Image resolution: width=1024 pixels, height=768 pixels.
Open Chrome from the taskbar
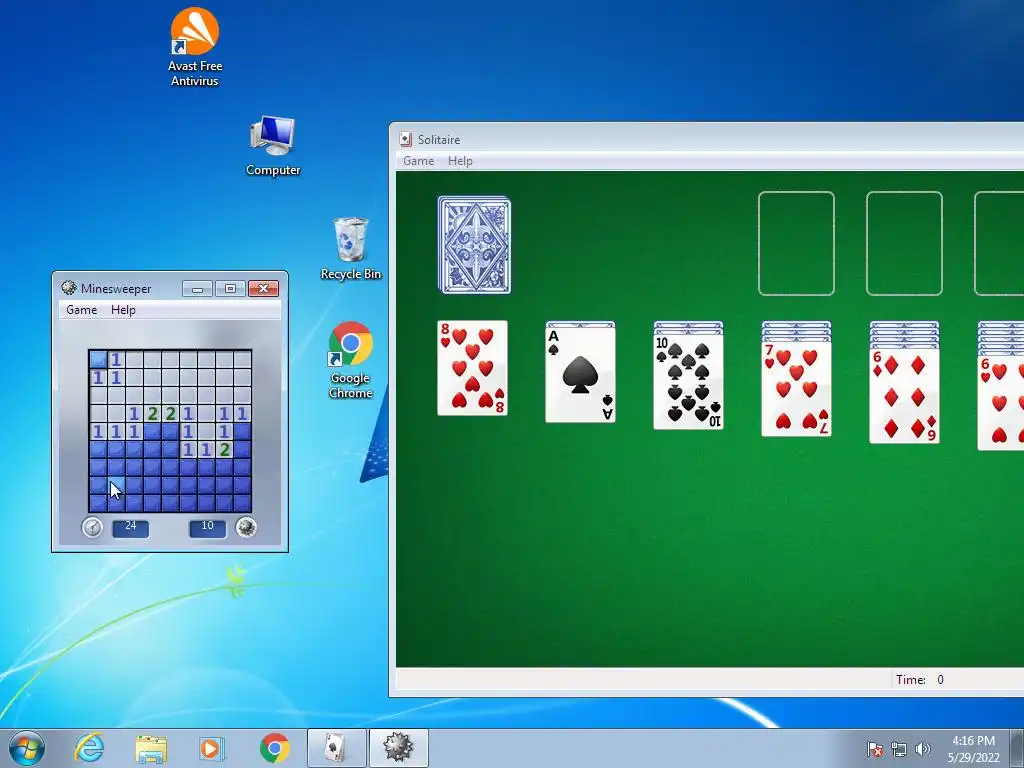[274, 748]
